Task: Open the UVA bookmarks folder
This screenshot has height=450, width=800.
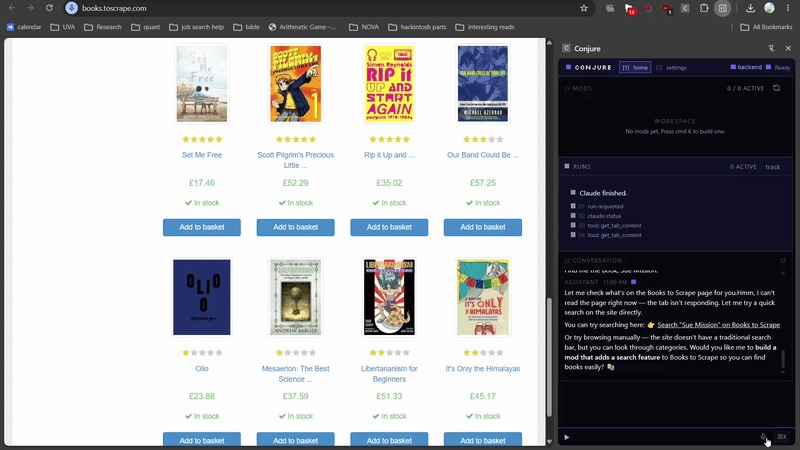Action: tap(63, 27)
